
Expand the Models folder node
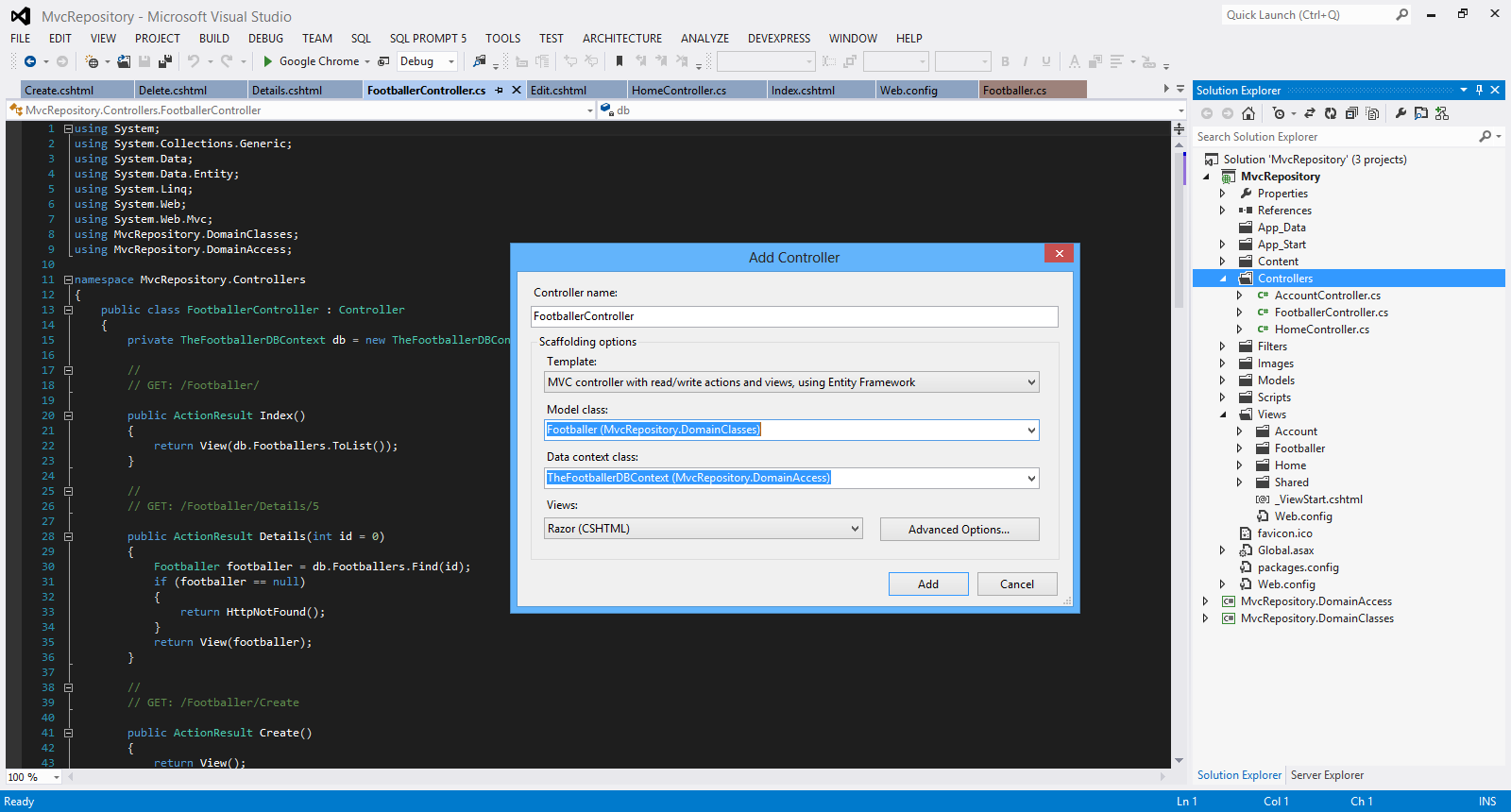pos(1222,381)
